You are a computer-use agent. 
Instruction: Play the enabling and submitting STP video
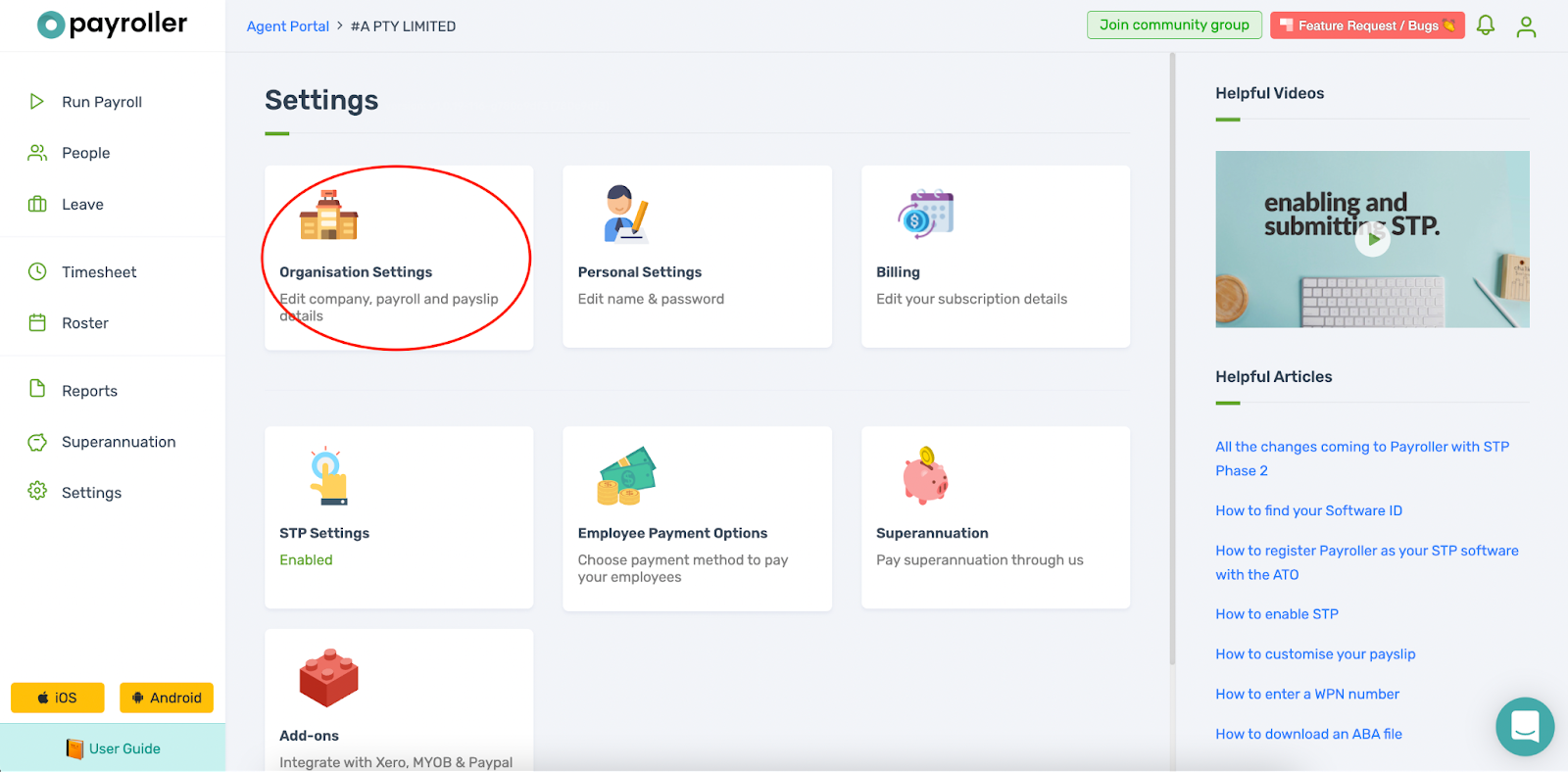[x=1373, y=238]
